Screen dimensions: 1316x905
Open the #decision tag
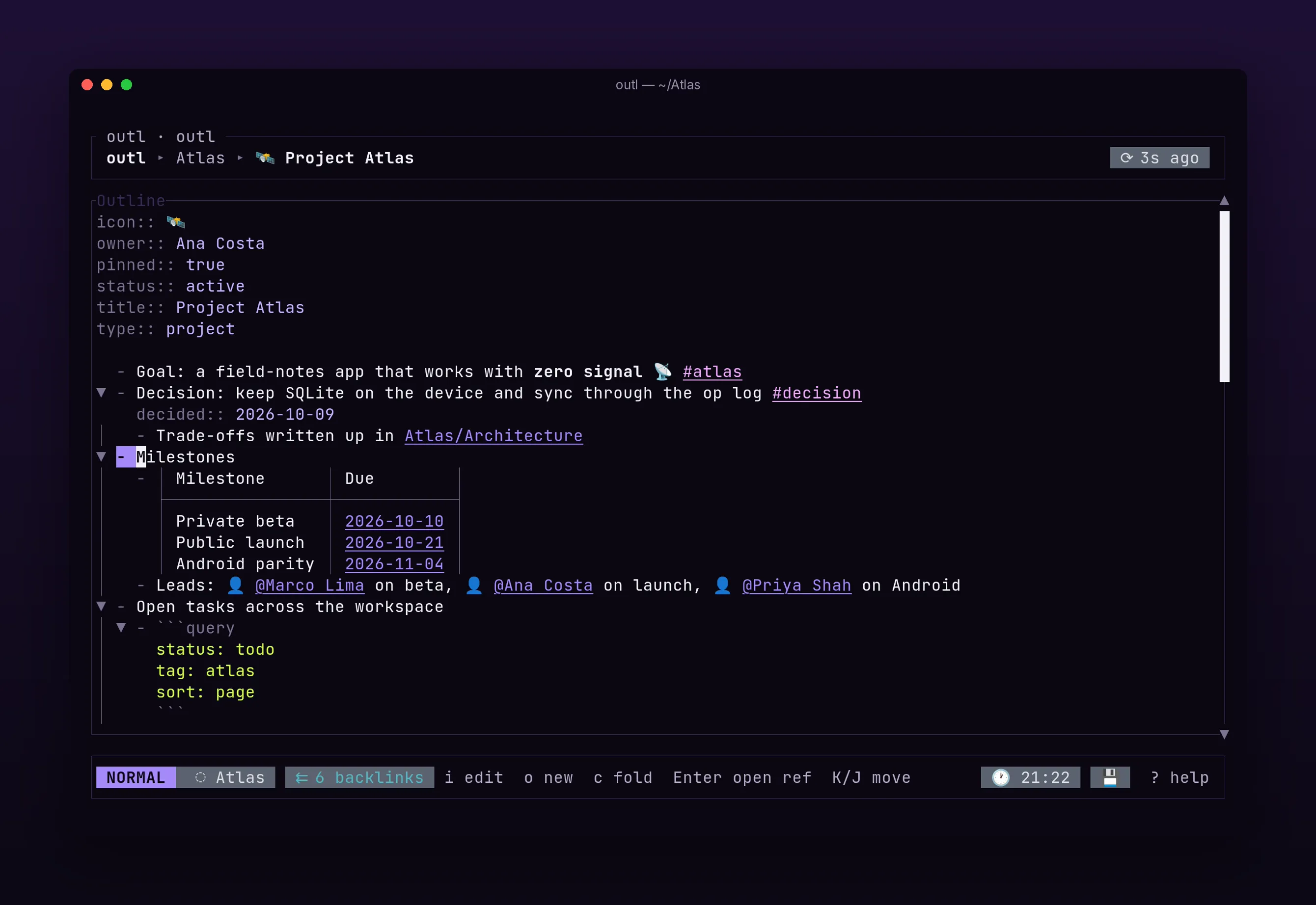pos(816,394)
